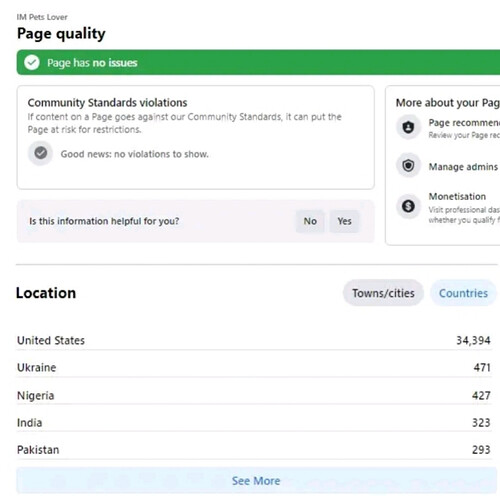Screen dimensions: 500x500
Task: Click the Page has no issues banner
Action: tap(258, 62)
